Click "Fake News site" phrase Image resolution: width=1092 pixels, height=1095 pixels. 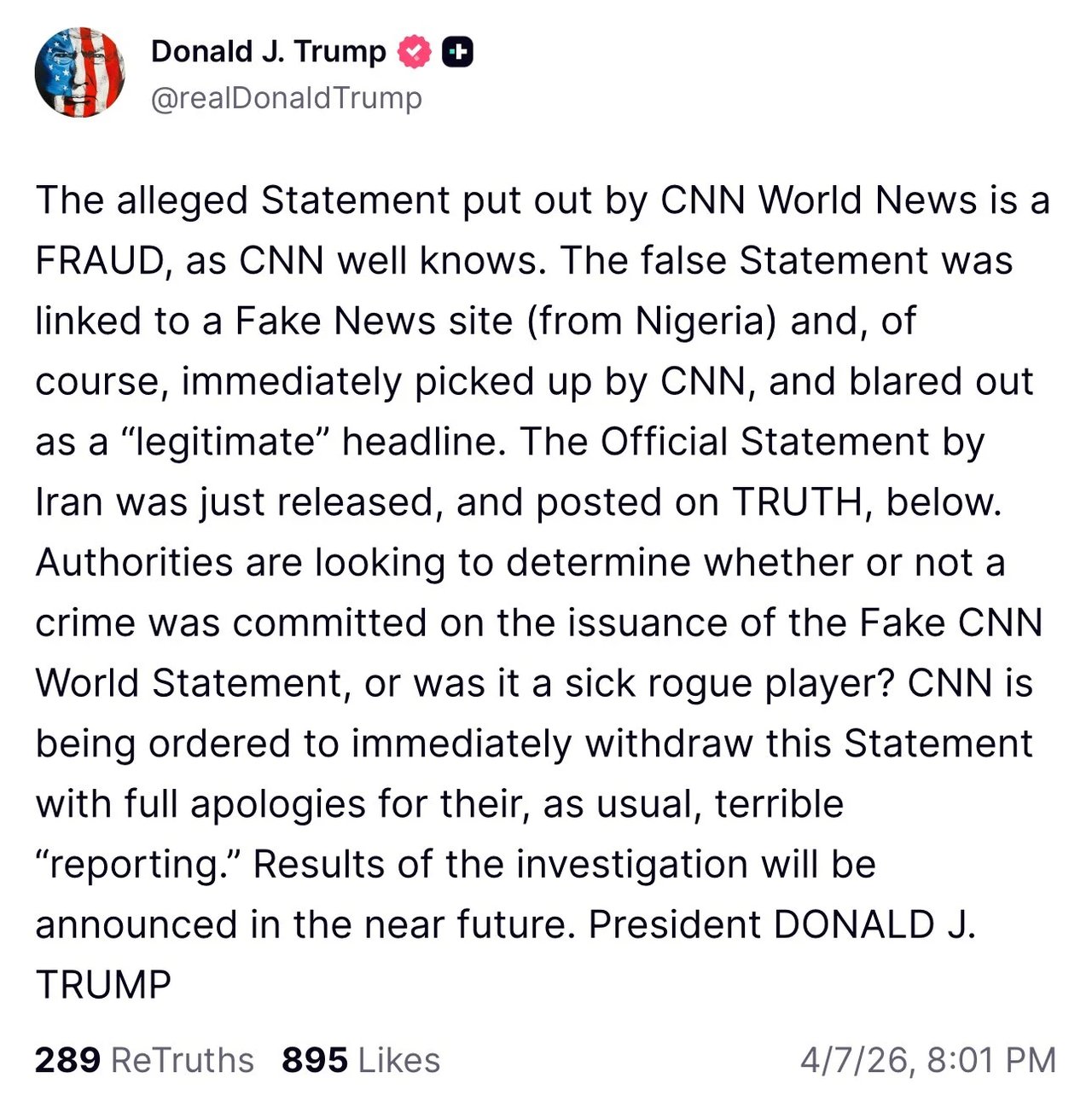pos(374,322)
